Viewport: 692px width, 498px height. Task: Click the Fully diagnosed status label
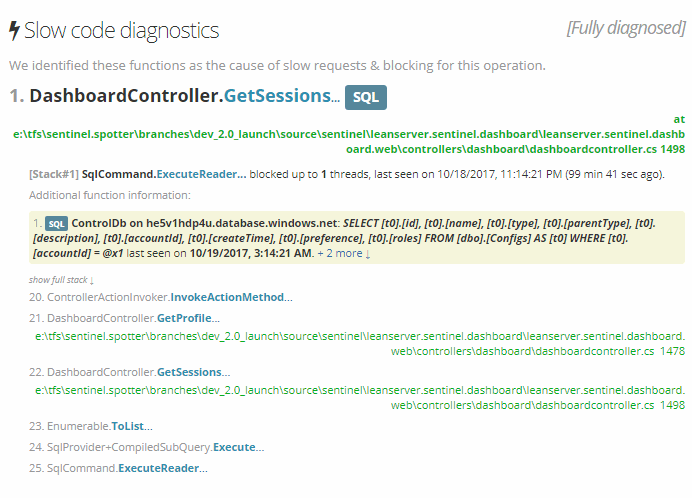pos(626,28)
